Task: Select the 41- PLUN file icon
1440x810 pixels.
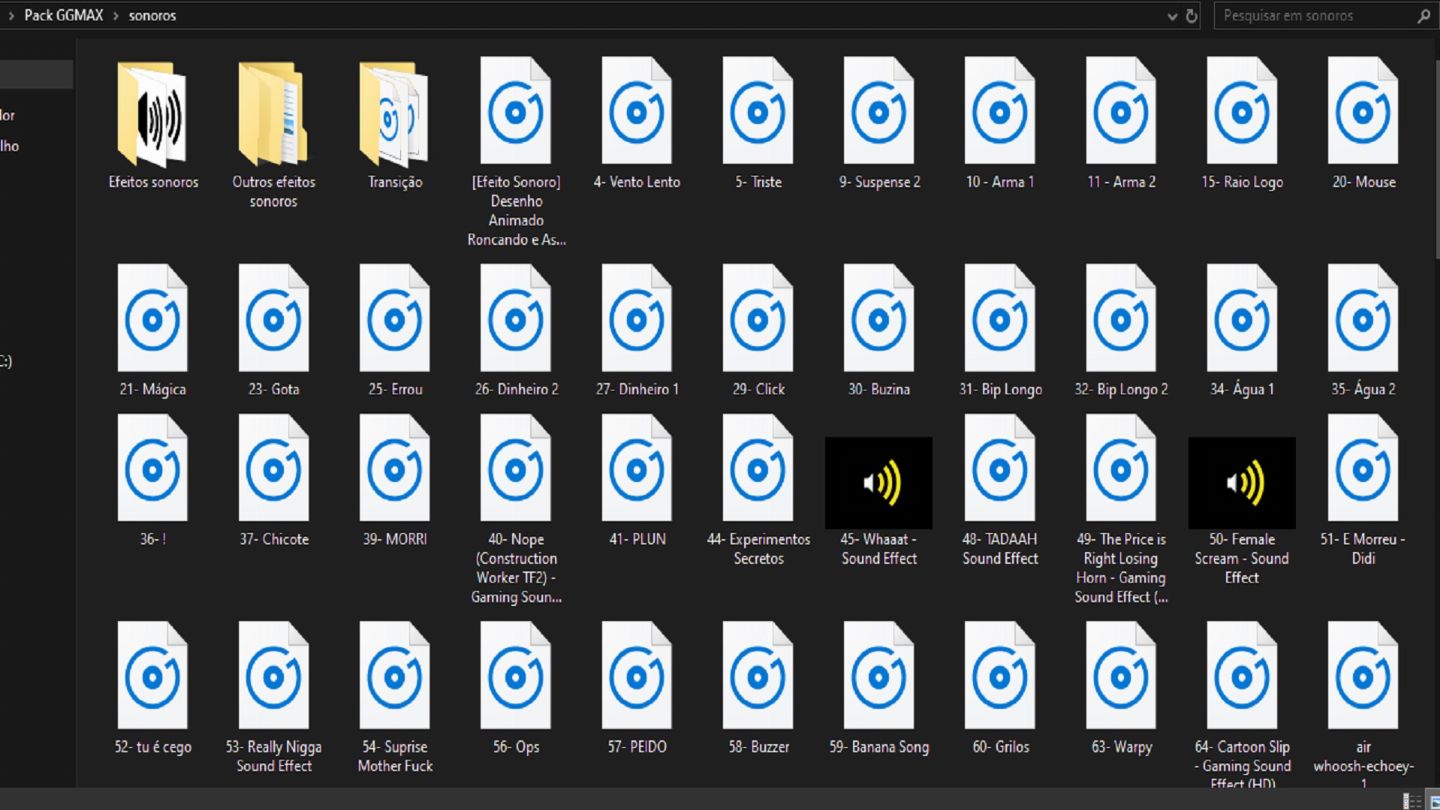Action: 636,468
